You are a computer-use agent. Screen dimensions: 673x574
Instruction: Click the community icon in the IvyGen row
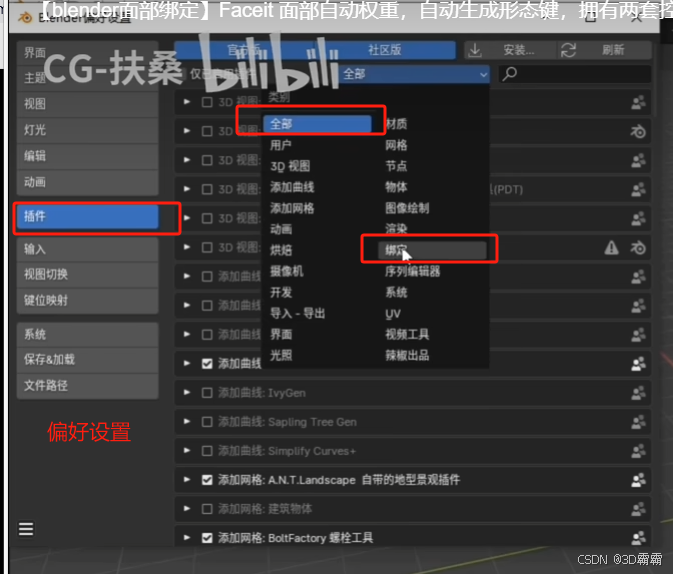(x=638, y=393)
